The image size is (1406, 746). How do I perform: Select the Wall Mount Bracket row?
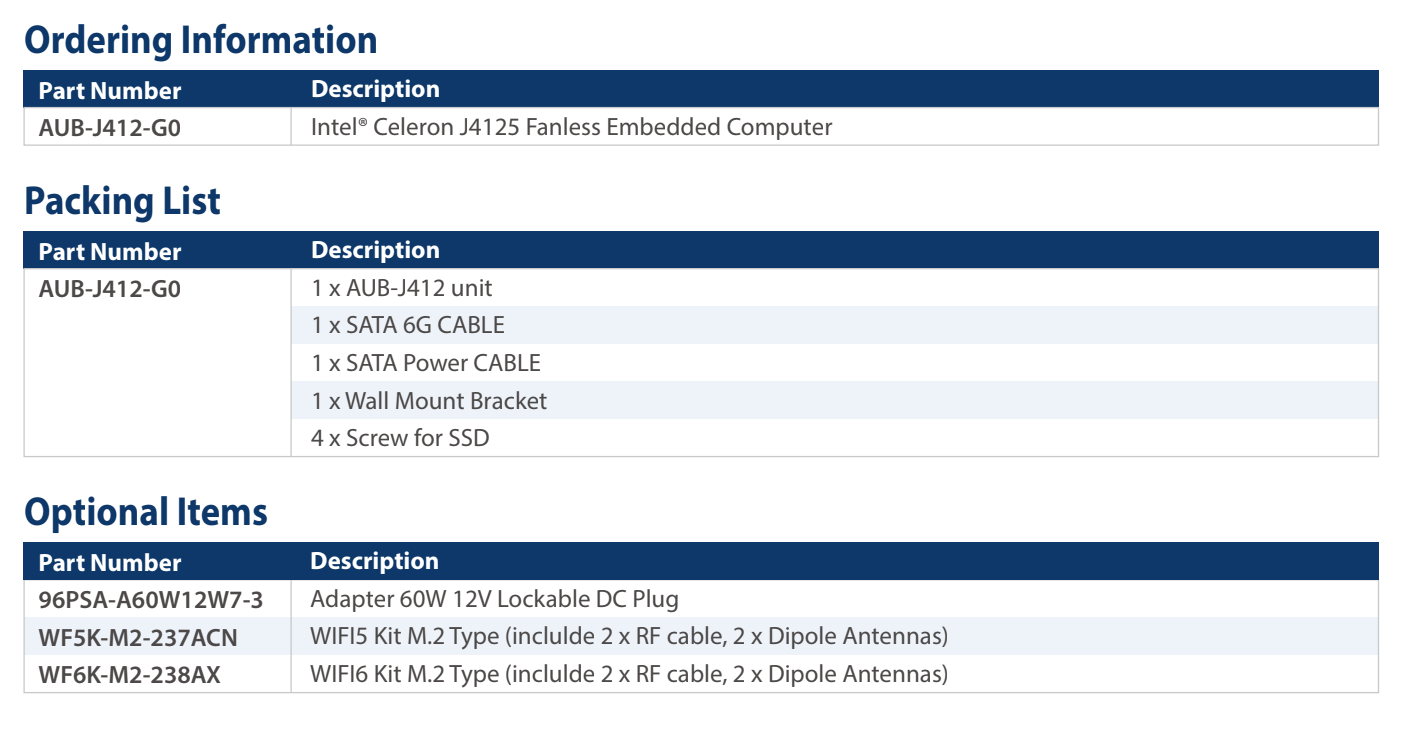[429, 401]
